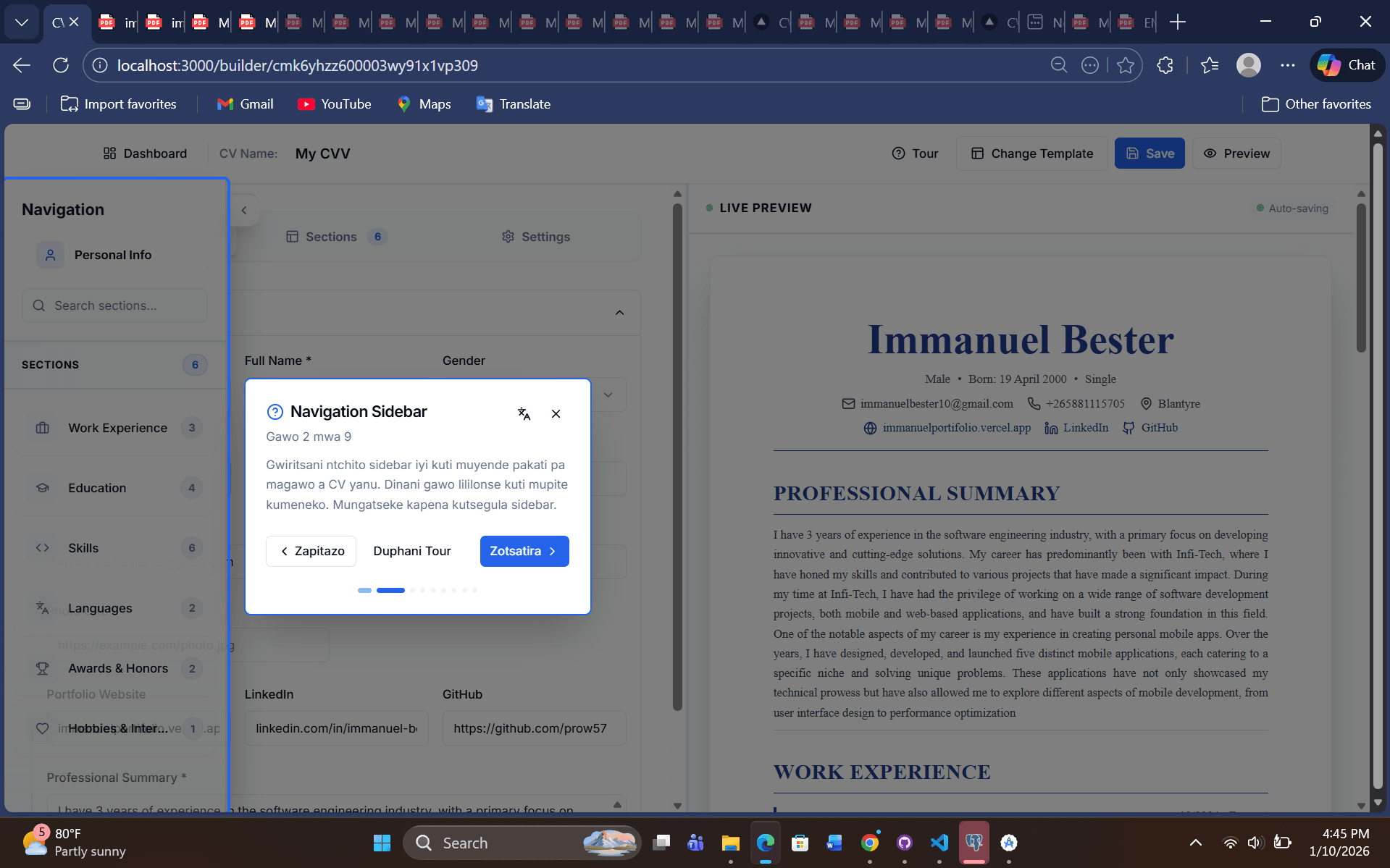
Task: Collapse the Personal Info form panel
Action: pyautogui.click(x=619, y=313)
